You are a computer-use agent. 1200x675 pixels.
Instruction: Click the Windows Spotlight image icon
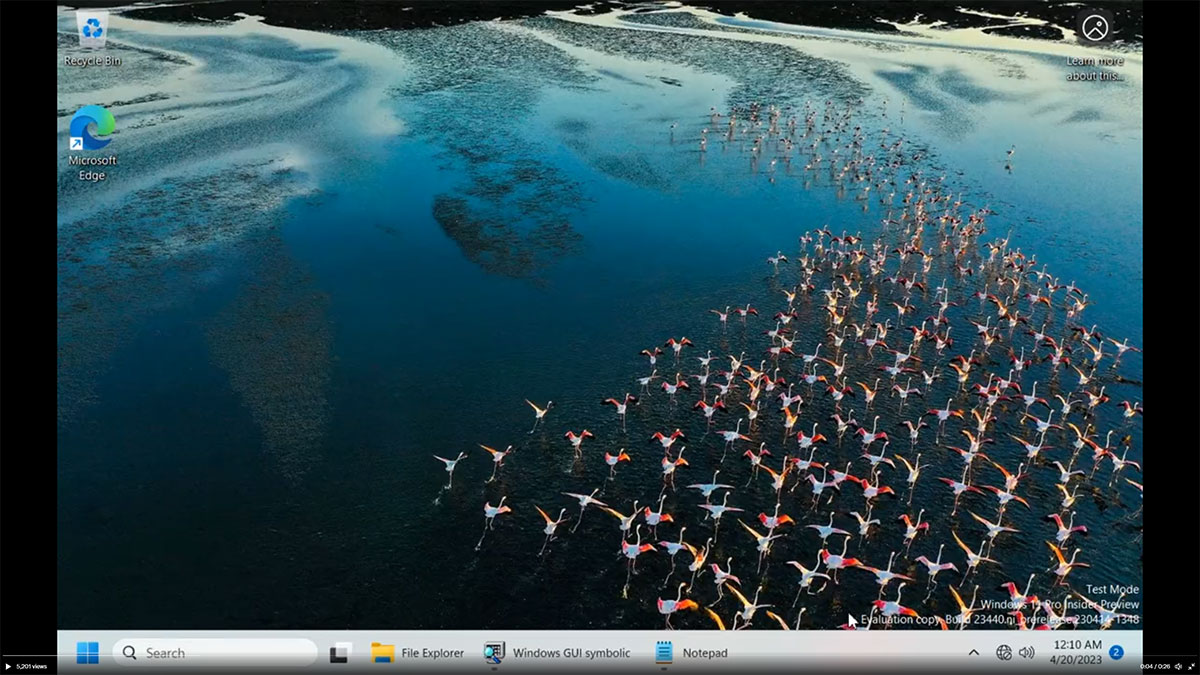[x=1095, y=28]
